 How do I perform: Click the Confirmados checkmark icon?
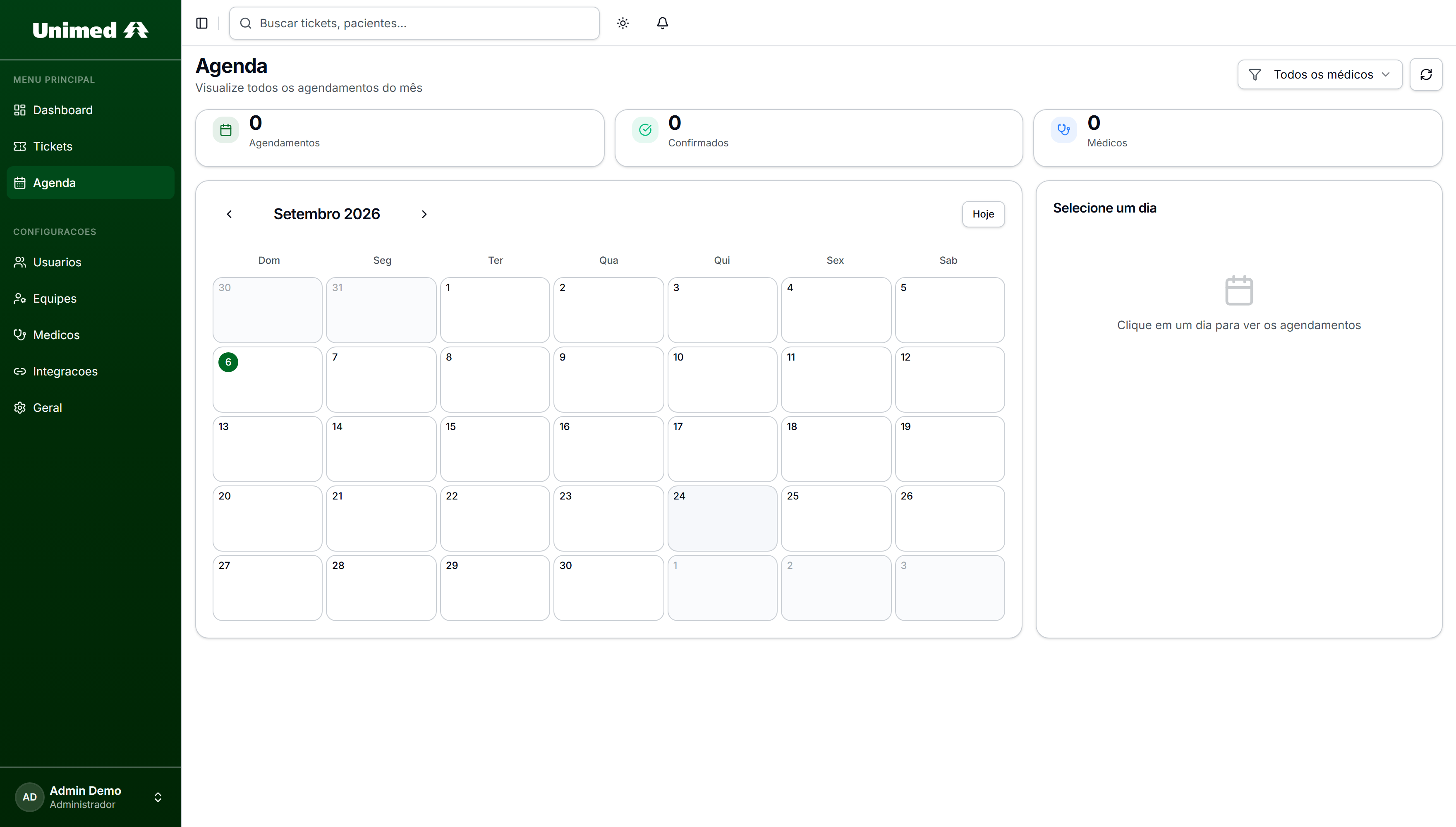(645, 130)
